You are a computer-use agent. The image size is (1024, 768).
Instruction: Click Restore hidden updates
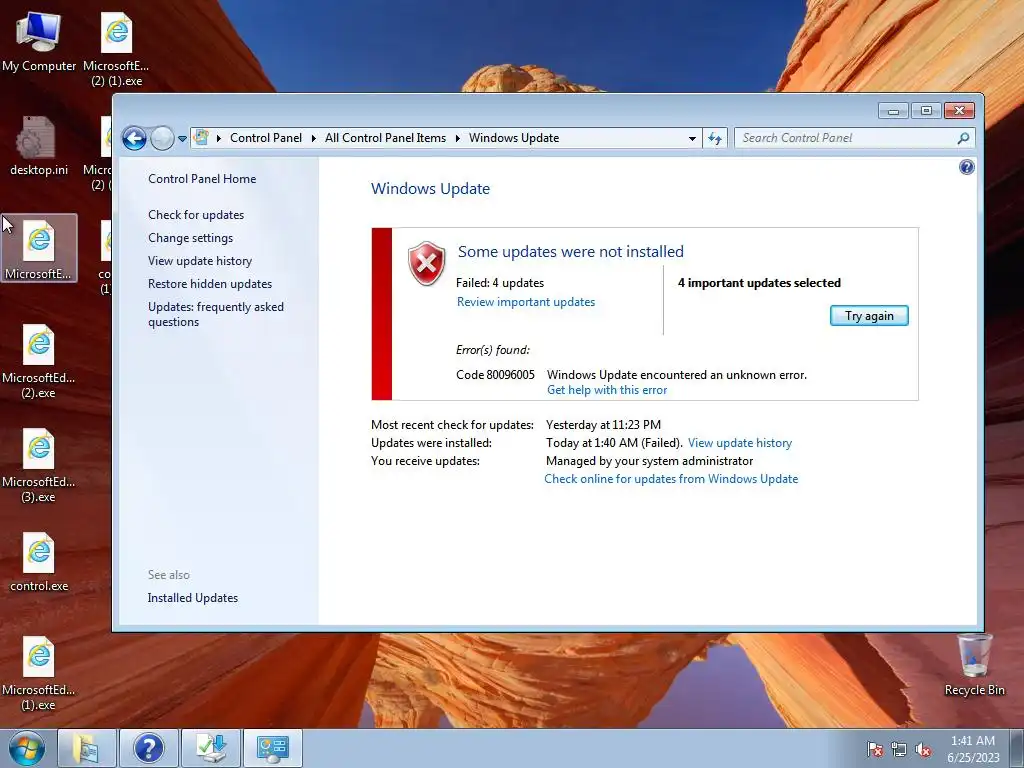(x=210, y=283)
